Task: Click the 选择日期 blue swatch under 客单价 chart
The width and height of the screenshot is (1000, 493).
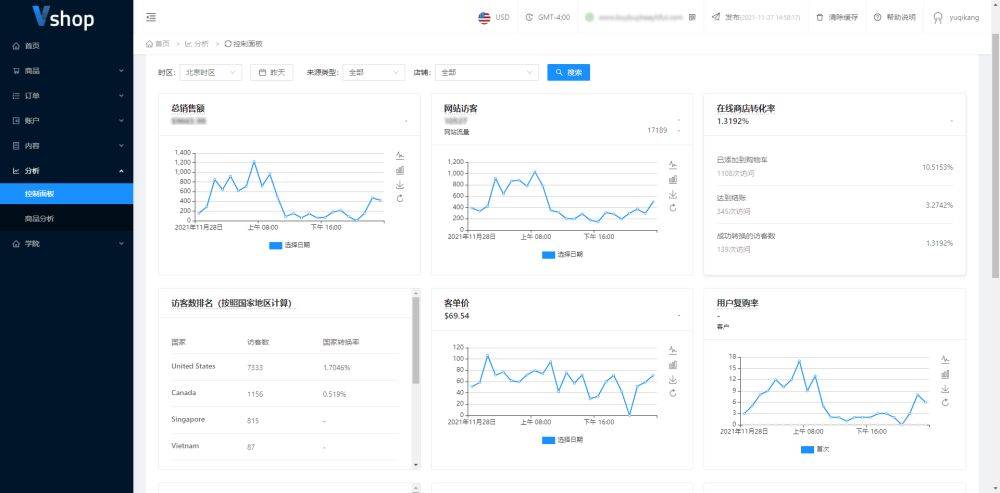Action: click(548, 440)
